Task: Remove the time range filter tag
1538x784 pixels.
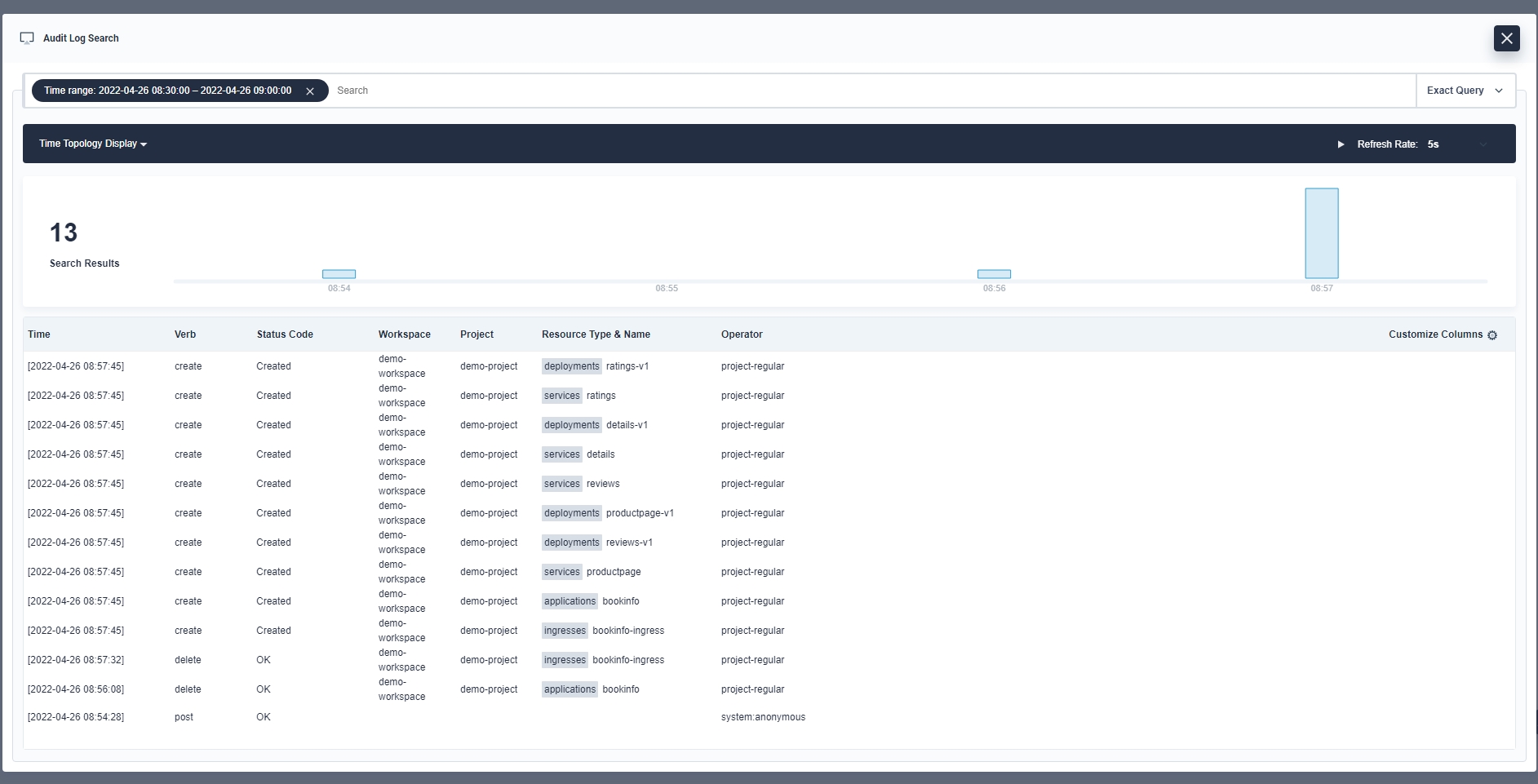Action: click(x=310, y=91)
